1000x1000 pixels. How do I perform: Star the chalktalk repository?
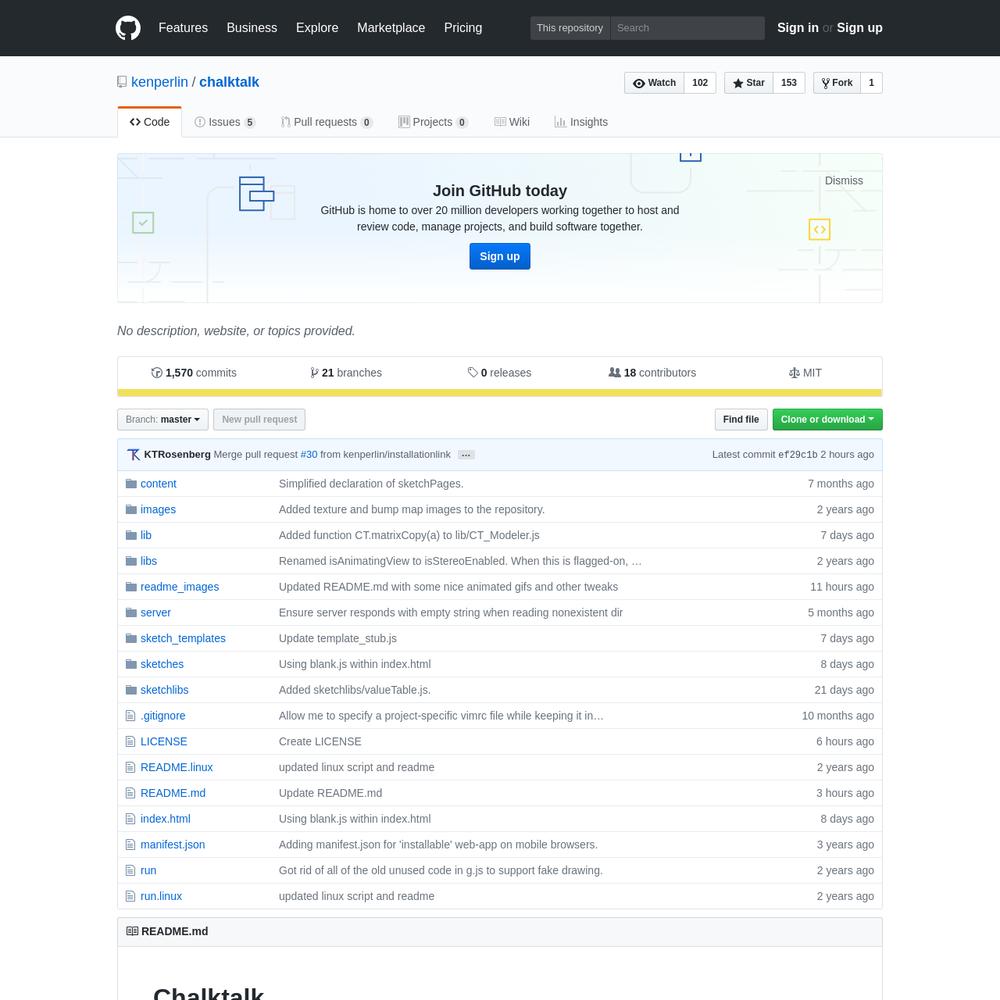point(749,83)
